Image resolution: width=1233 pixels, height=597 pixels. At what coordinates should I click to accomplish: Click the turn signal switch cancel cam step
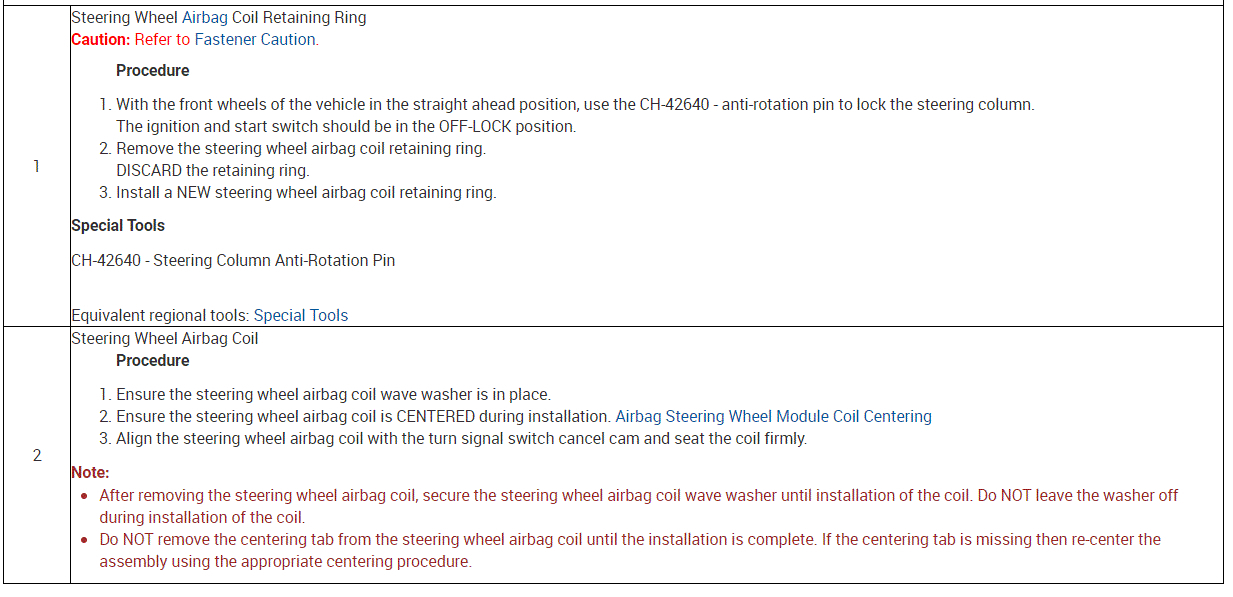tap(460, 438)
